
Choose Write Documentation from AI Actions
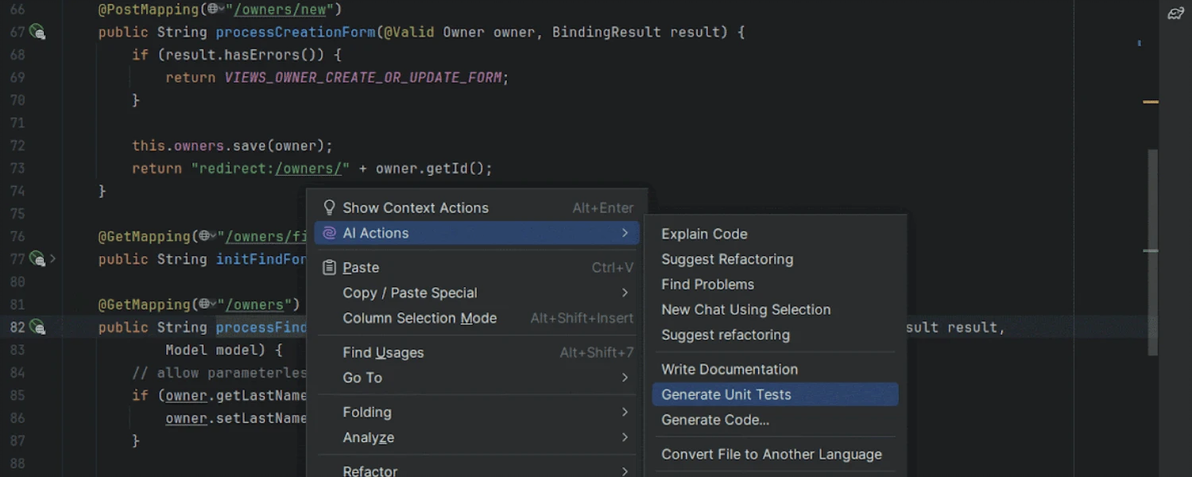coord(729,370)
